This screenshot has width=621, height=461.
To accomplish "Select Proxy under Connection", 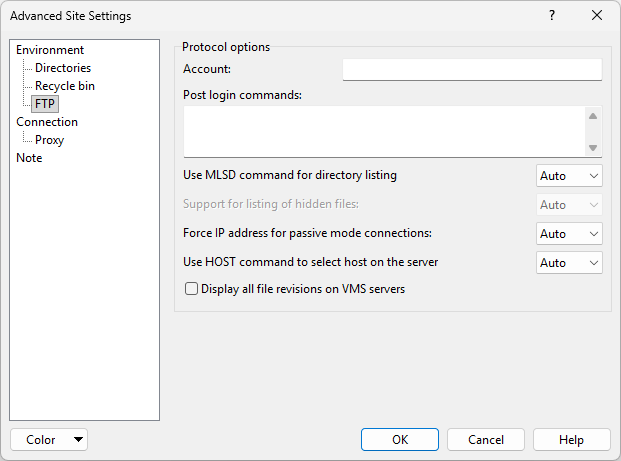I will [x=50, y=140].
